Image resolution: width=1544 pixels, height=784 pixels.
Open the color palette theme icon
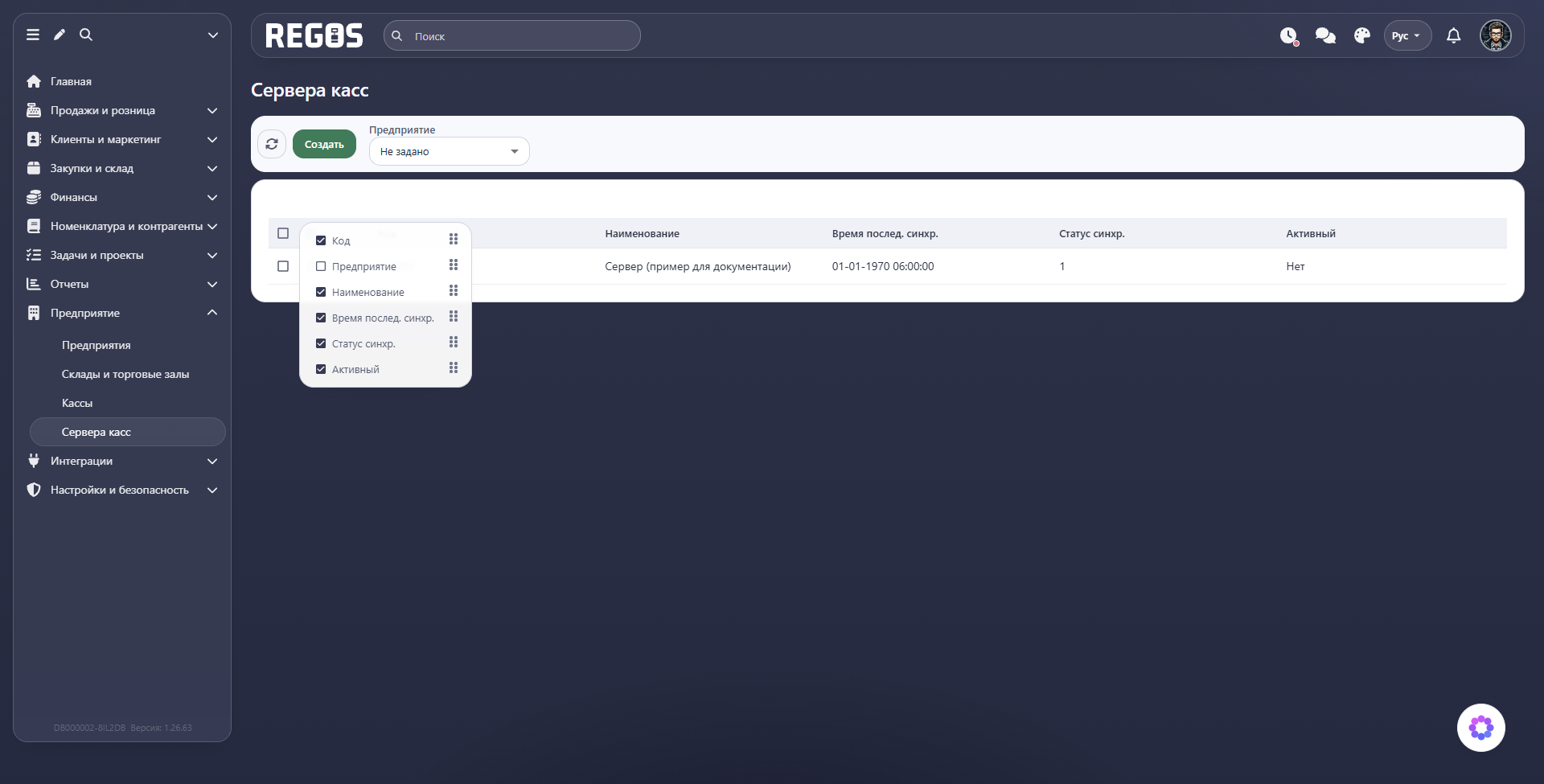pyautogui.click(x=1362, y=36)
